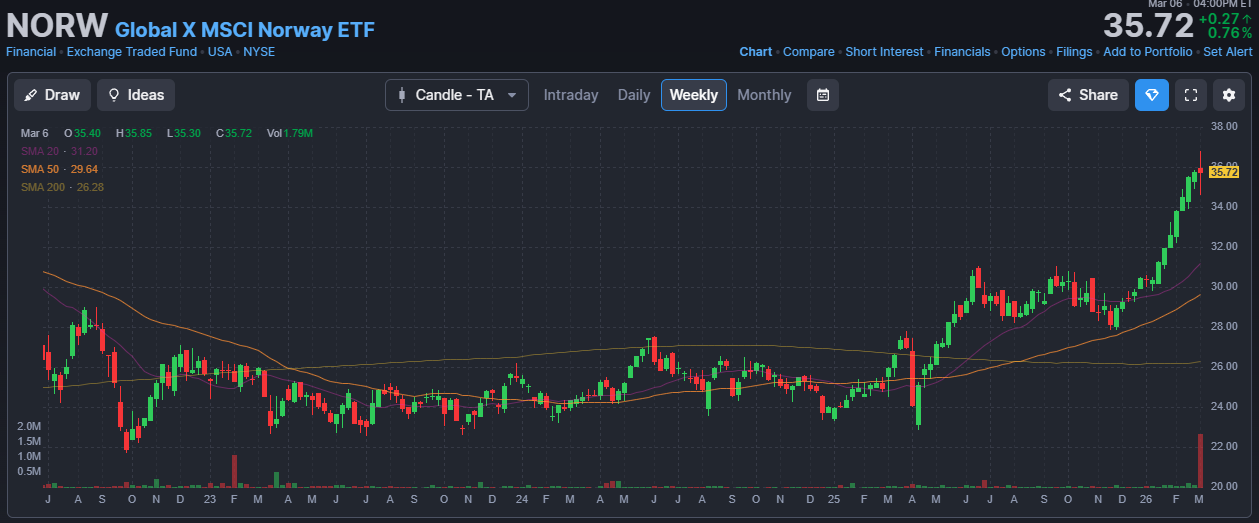Switch to Daily timeframe
The height and width of the screenshot is (523, 1259).
point(634,95)
